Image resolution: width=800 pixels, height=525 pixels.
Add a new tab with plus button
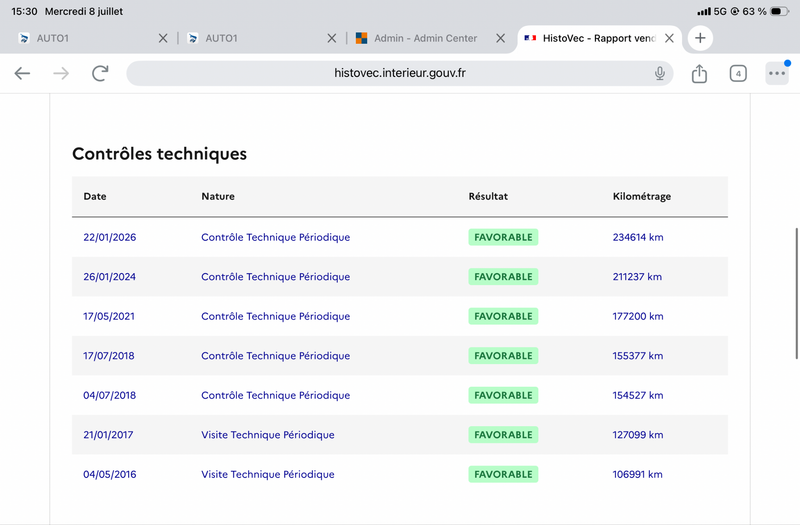pos(700,38)
